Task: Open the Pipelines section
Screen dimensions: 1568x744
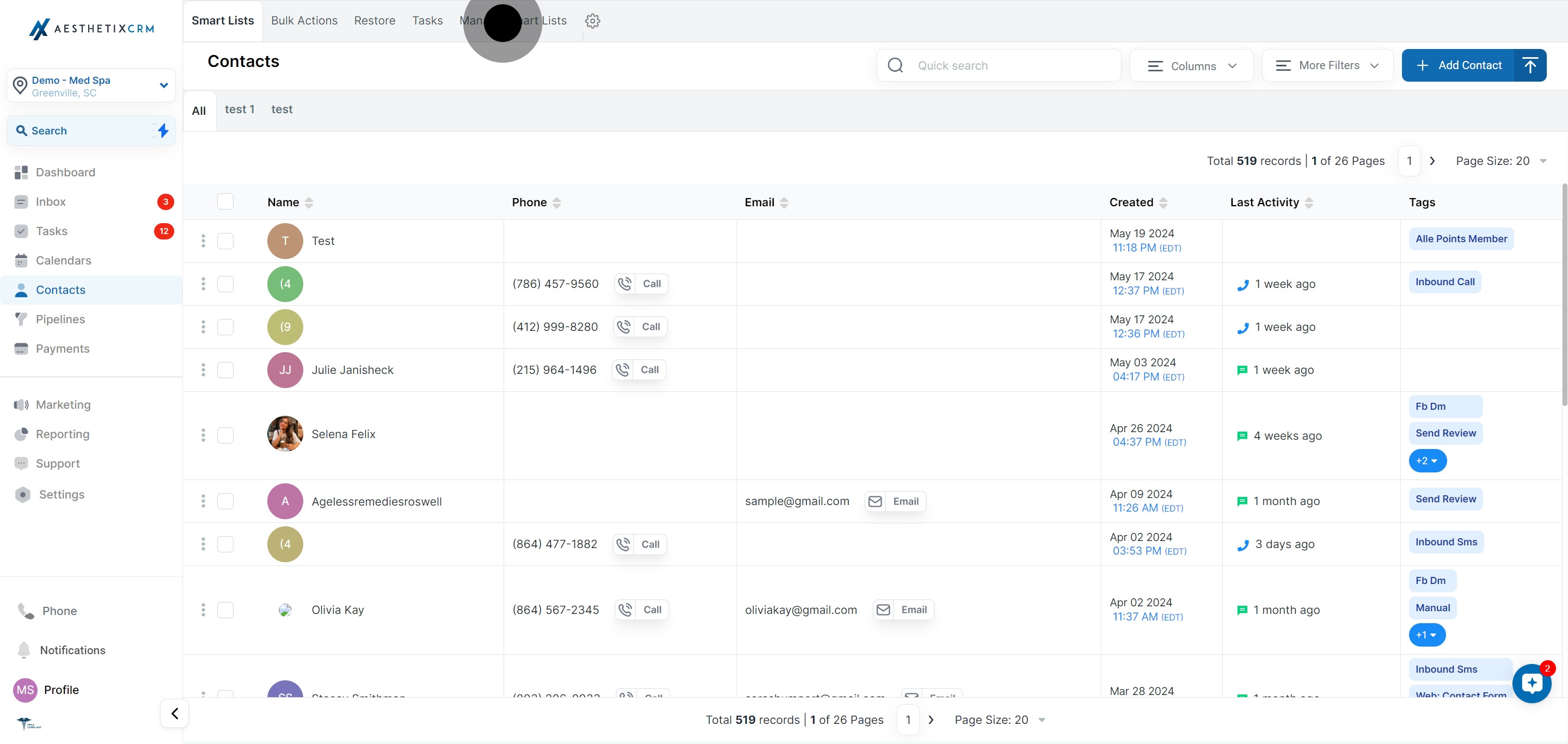Action: coord(60,319)
